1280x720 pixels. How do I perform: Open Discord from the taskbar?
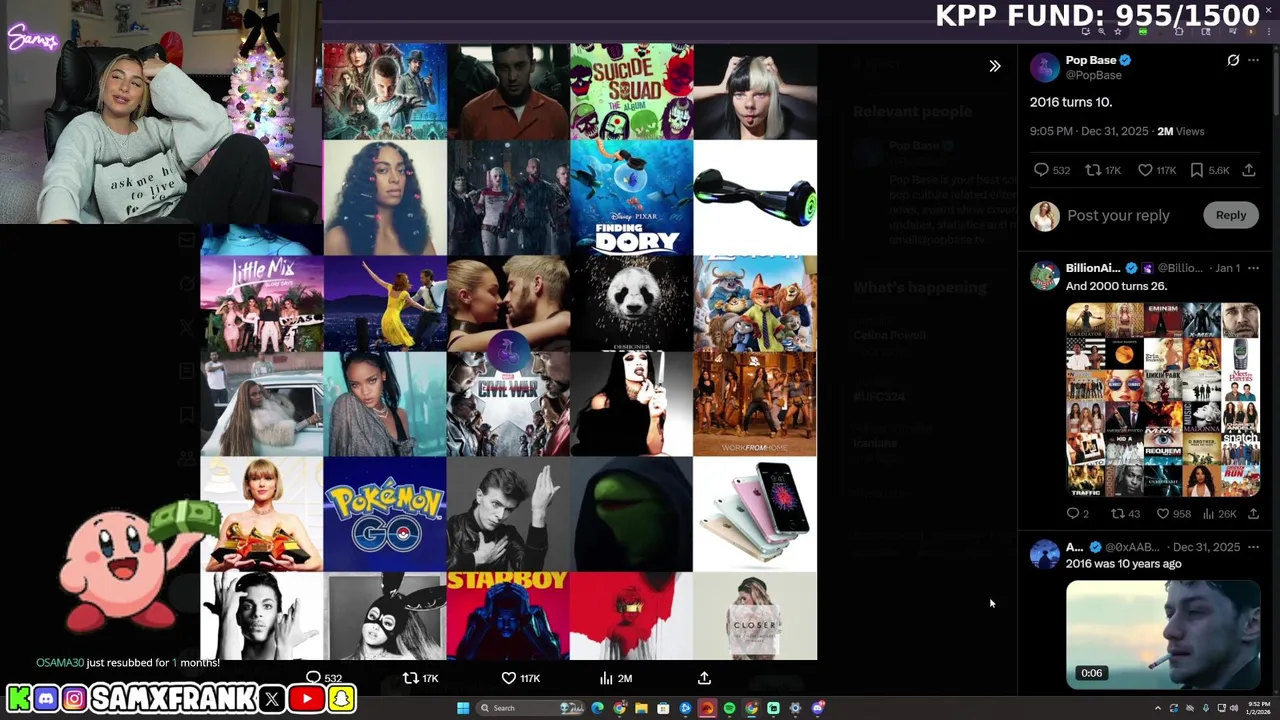(817, 708)
